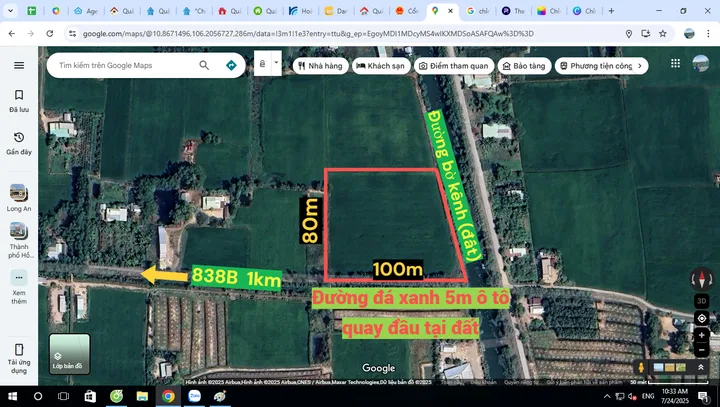Click the location permission icon in address bar

[629, 34]
